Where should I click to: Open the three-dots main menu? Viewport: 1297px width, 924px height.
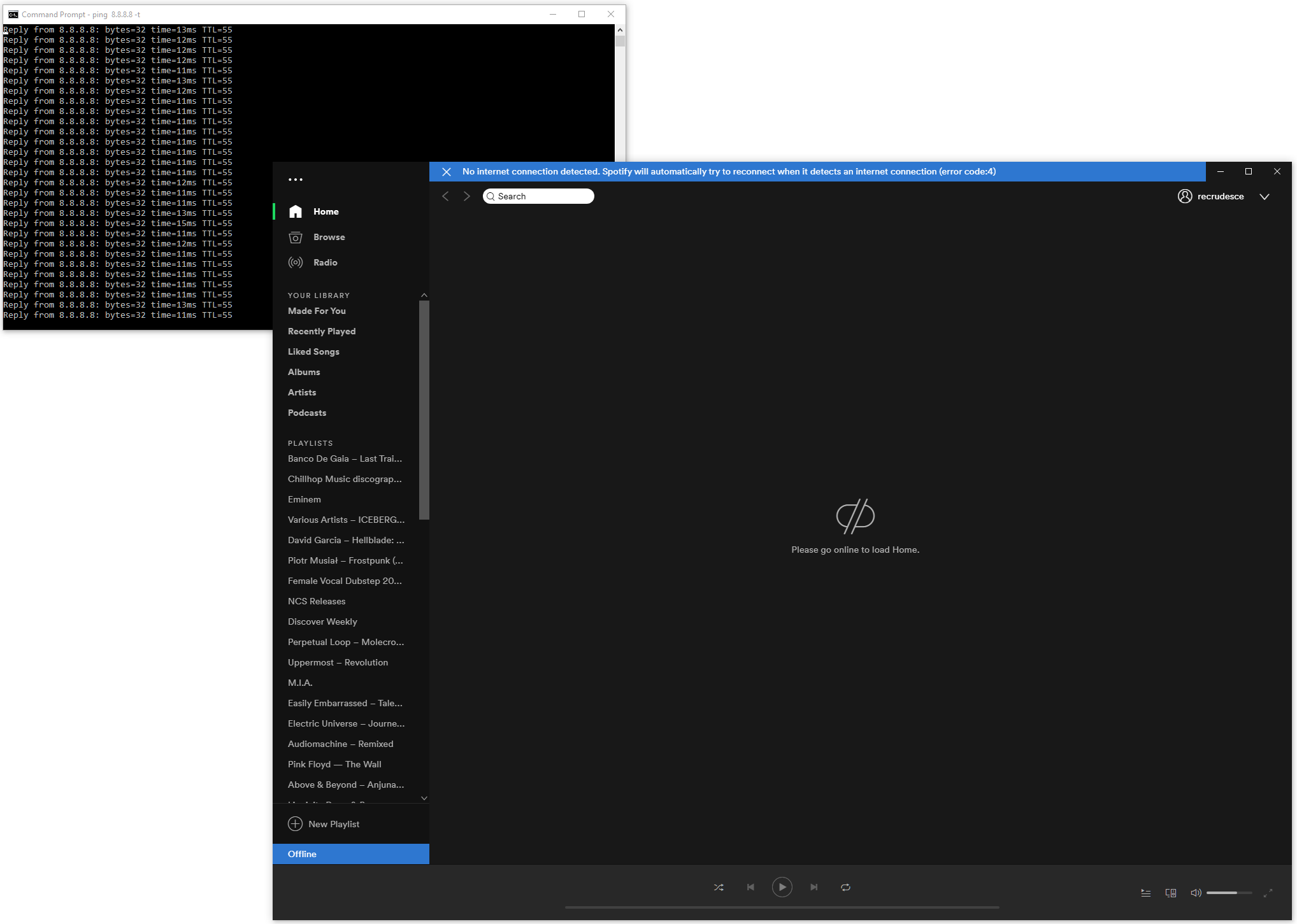(296, 180)
